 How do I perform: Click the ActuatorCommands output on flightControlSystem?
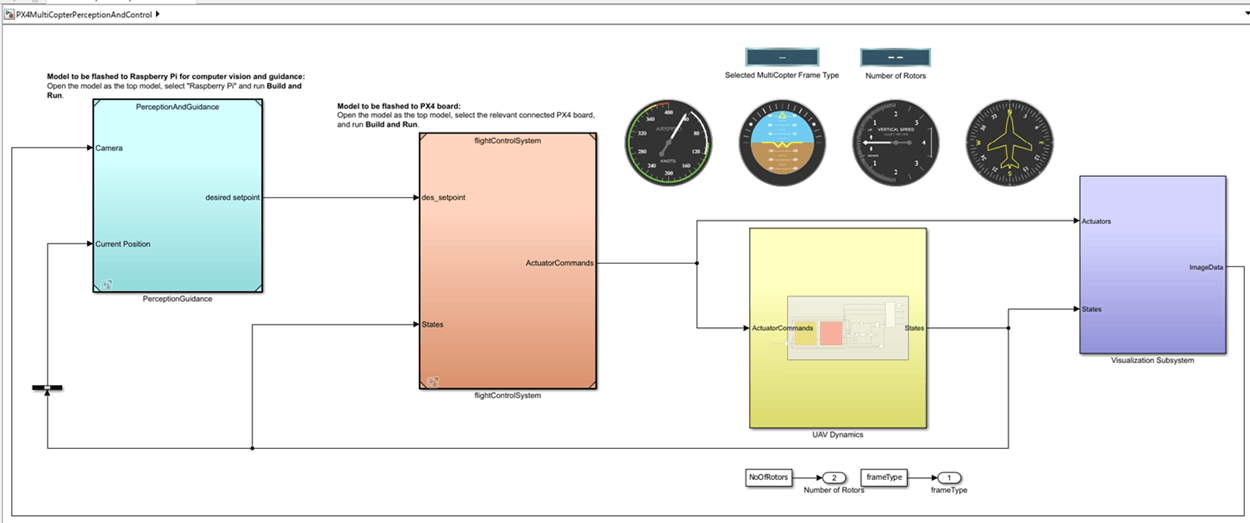(559, 263)
